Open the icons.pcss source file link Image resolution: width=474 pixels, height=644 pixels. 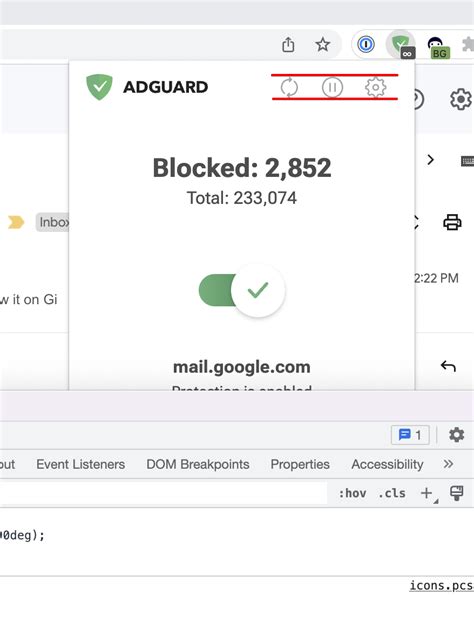click(x=442, y=585)
